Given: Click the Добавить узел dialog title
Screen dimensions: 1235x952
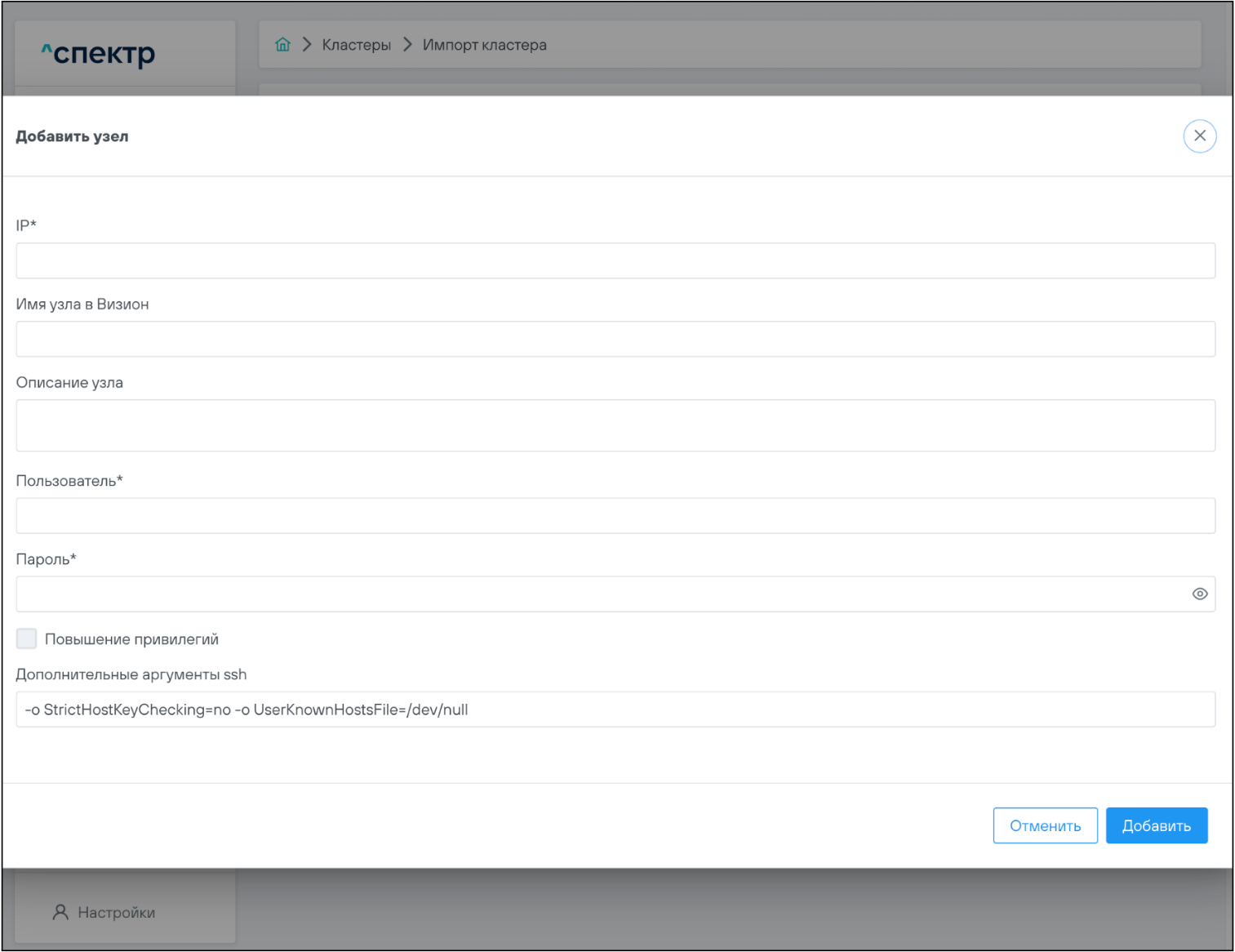Looking at the screenshot, I should tap(73, 136).
